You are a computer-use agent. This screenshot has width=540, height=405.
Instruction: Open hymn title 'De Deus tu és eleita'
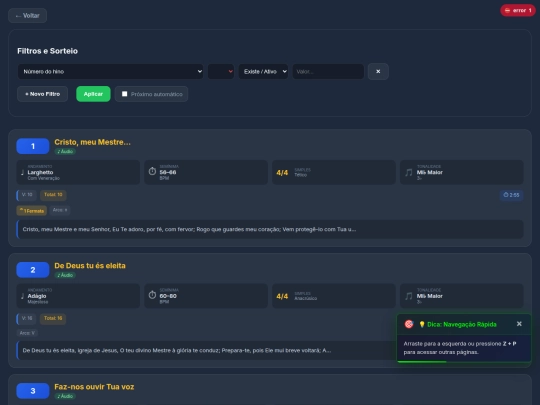[x=90, y=266]
